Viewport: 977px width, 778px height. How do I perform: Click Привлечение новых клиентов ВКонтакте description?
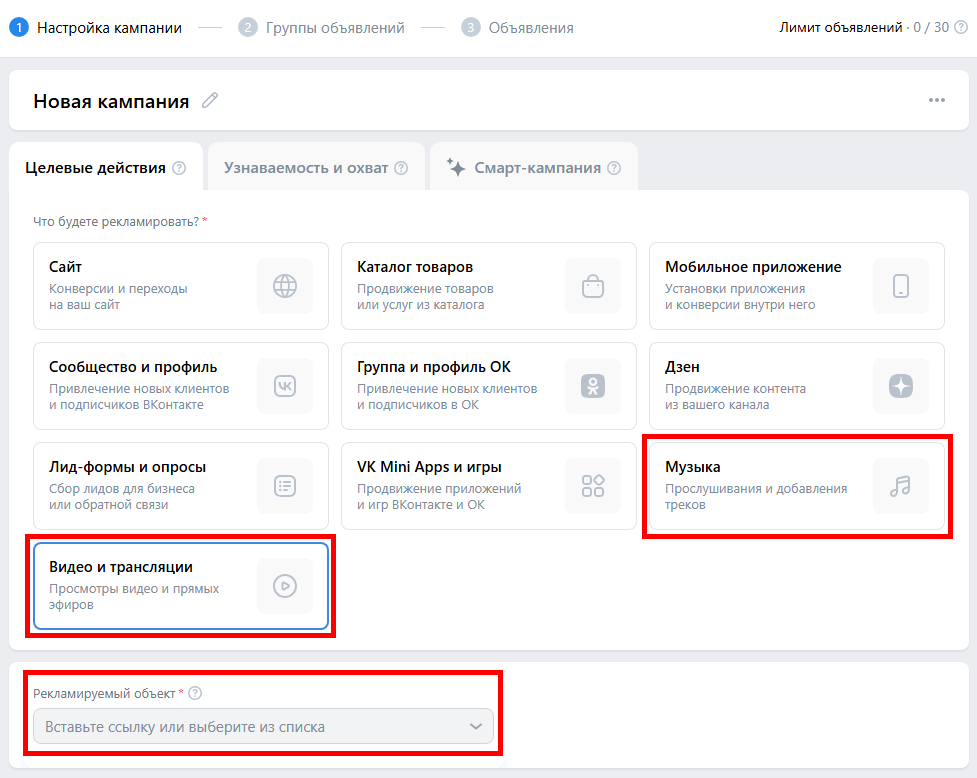coord(139,397)
